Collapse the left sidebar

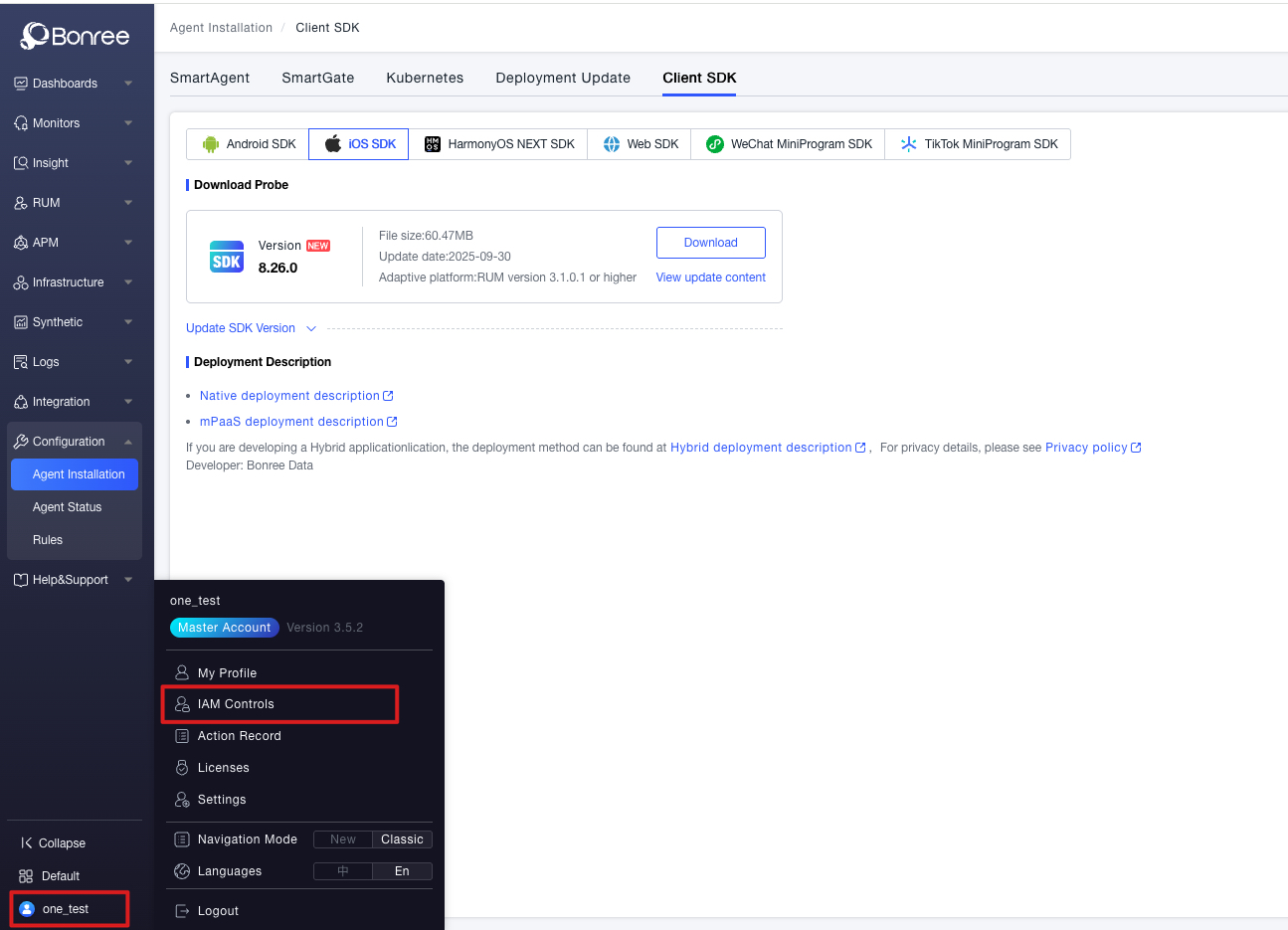[x=54, y=843]
